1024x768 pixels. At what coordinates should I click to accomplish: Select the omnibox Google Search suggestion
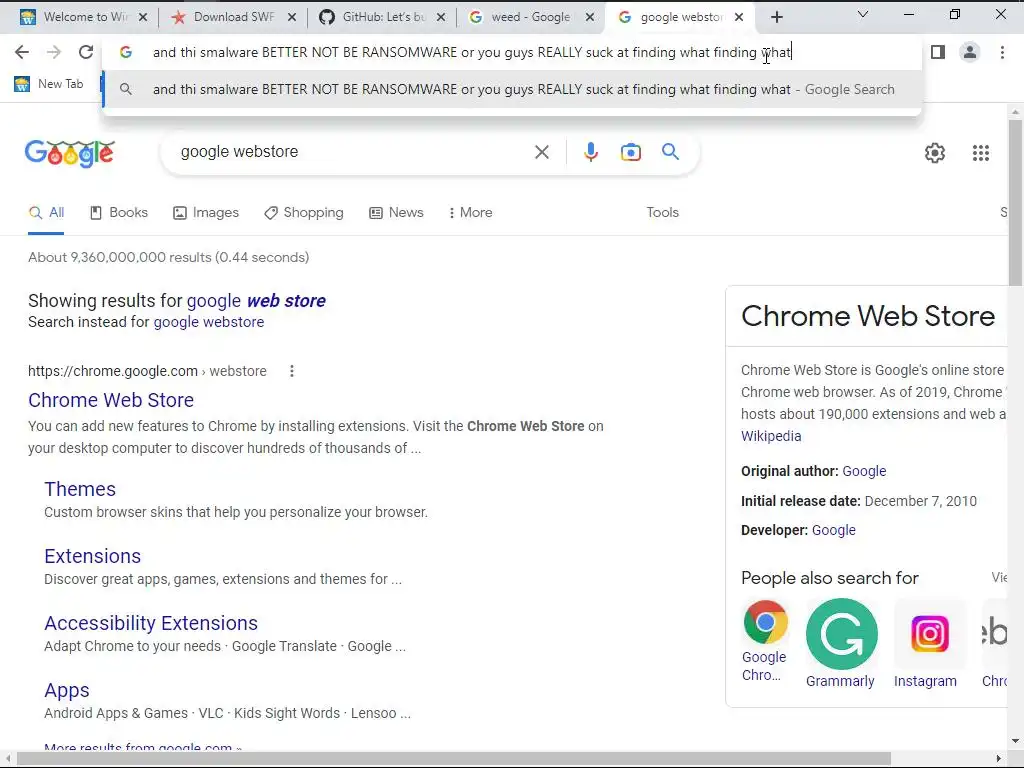(512, 89)
